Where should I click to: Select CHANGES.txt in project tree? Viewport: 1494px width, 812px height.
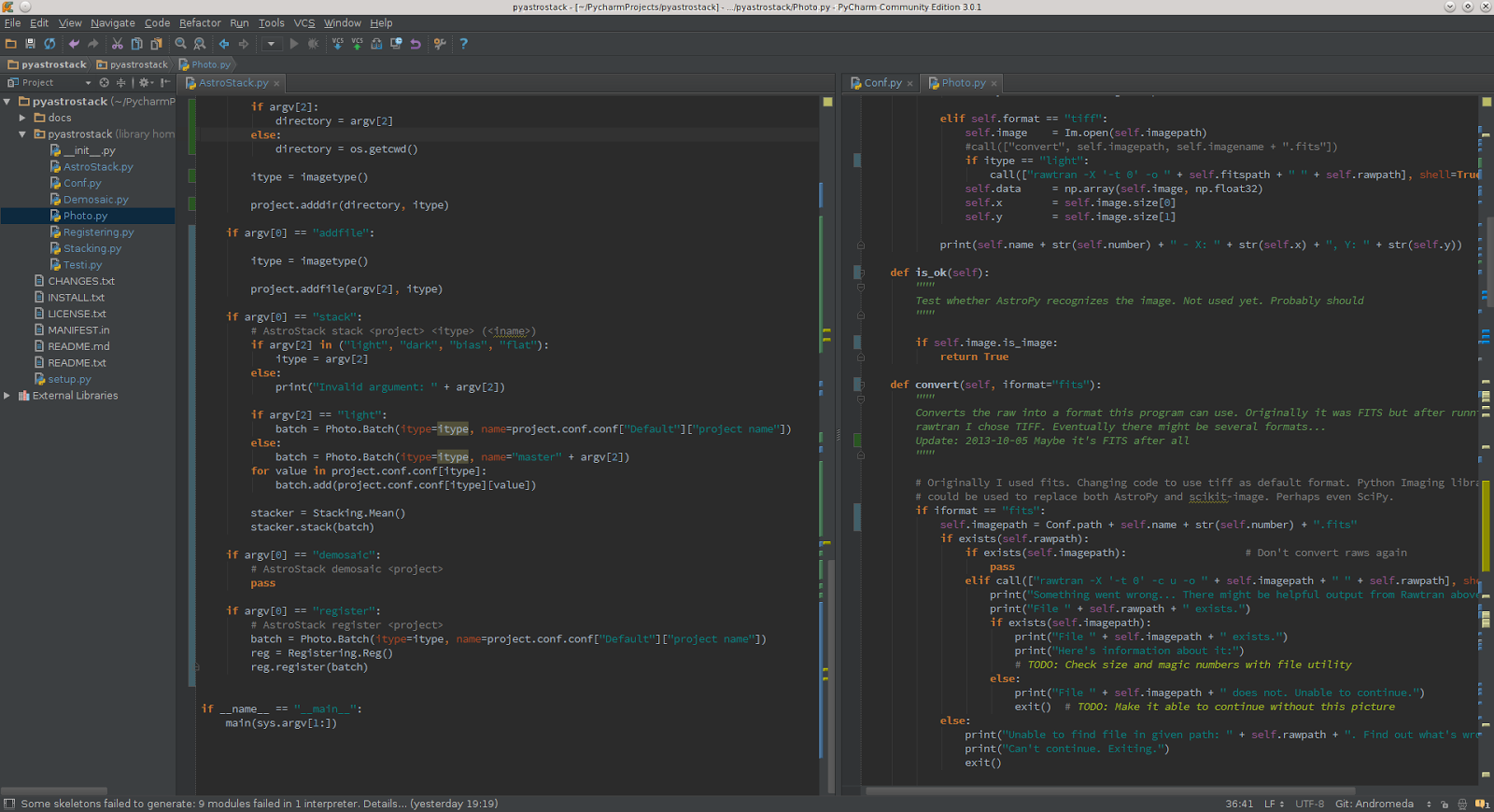(x=81, y=281)
